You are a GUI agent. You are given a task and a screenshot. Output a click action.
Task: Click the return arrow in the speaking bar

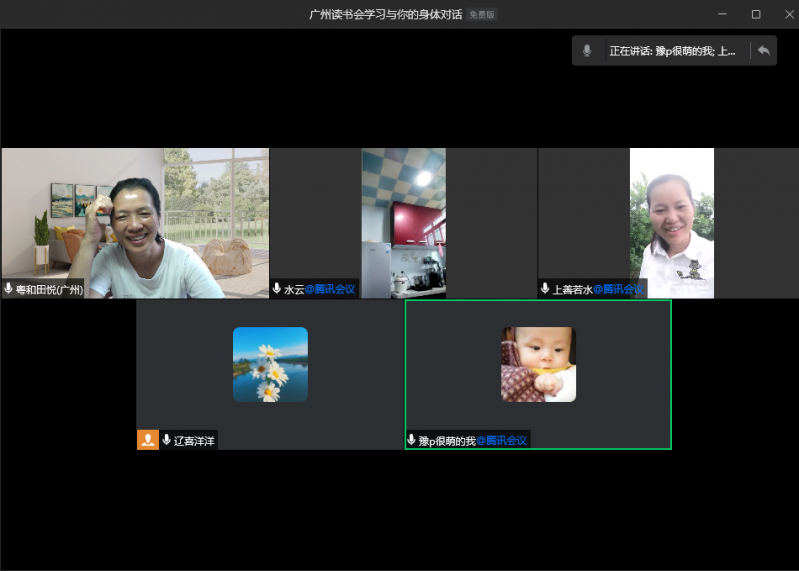[x=763, y=51]
